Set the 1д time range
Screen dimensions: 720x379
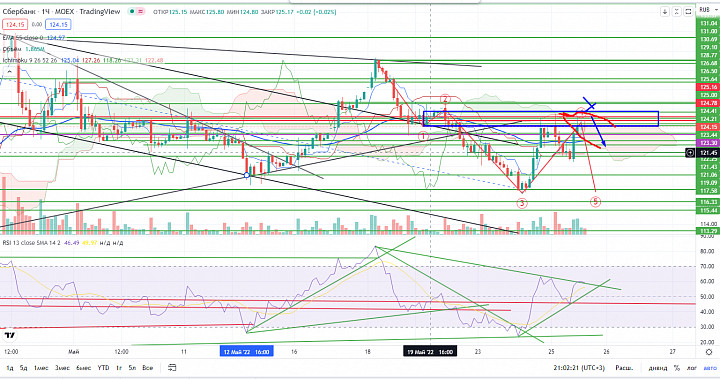click(10, 368)
